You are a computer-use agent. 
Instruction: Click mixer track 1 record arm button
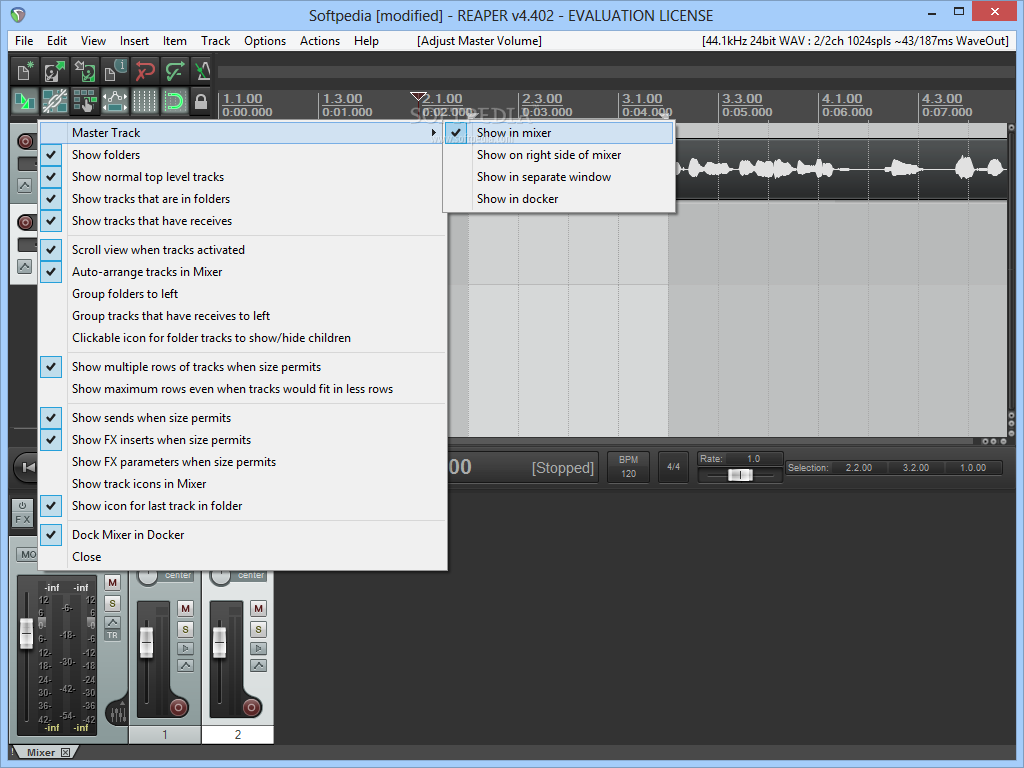click(x=178, y=707)
